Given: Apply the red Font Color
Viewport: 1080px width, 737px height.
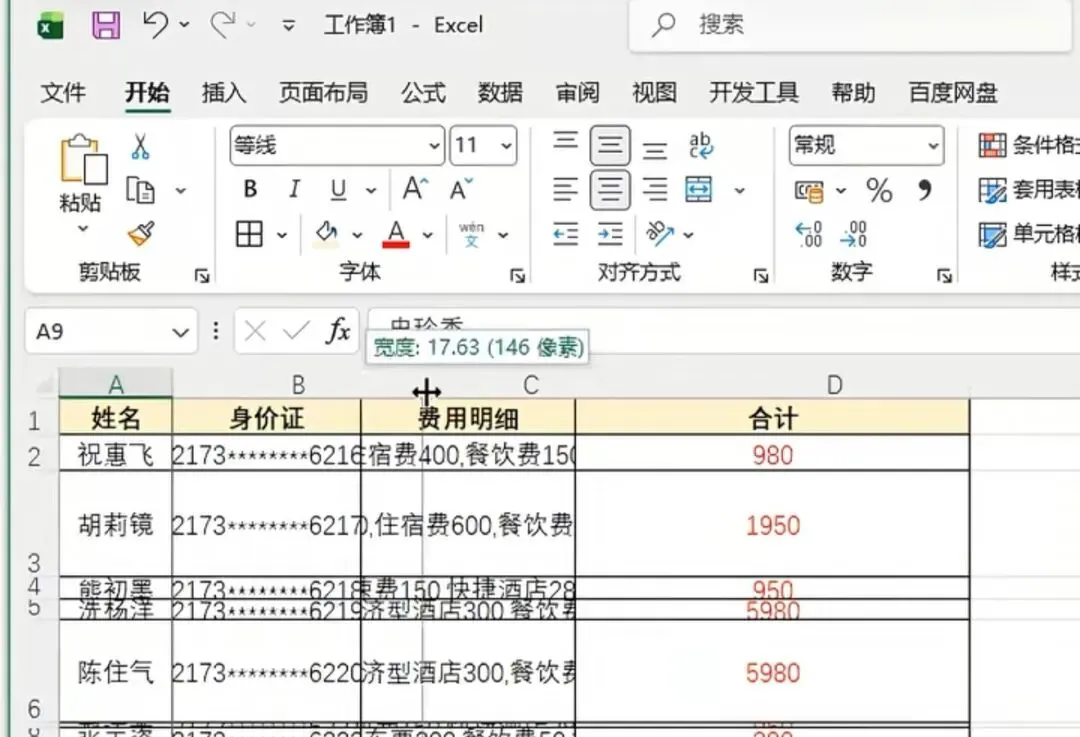Looking at the screenshot, I should coord(396,234).
